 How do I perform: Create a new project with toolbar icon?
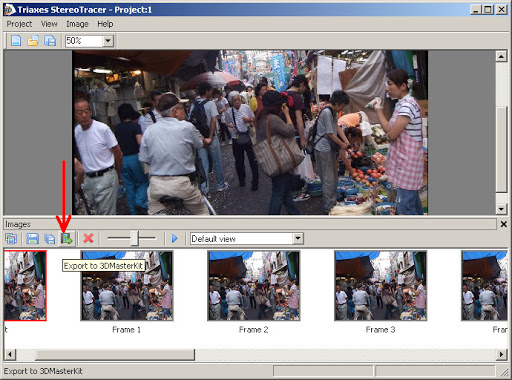[16, 41]
